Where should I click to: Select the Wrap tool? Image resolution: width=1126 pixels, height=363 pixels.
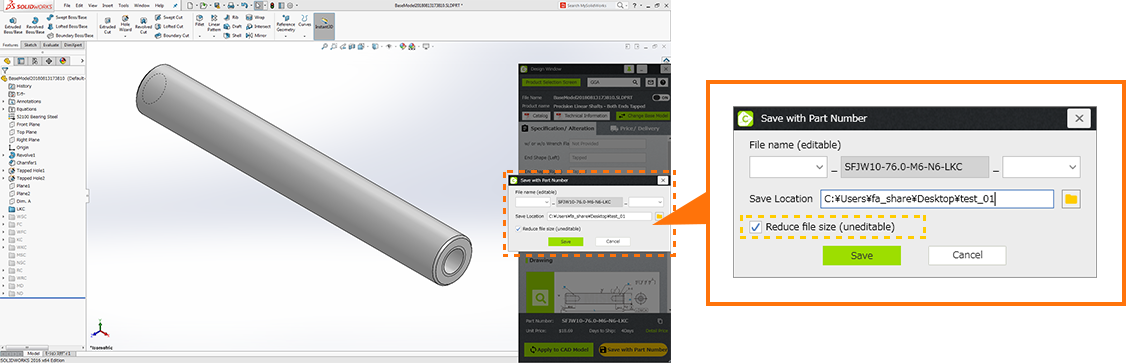(254, 16)
